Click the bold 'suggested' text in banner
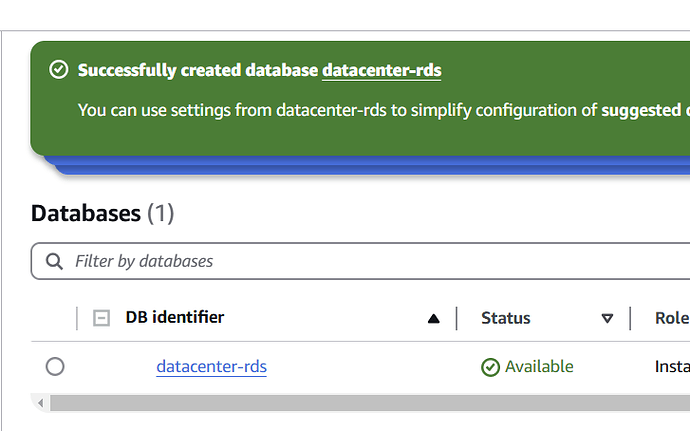The width and height of the screenshot is (690, 431). pos(640,109)
